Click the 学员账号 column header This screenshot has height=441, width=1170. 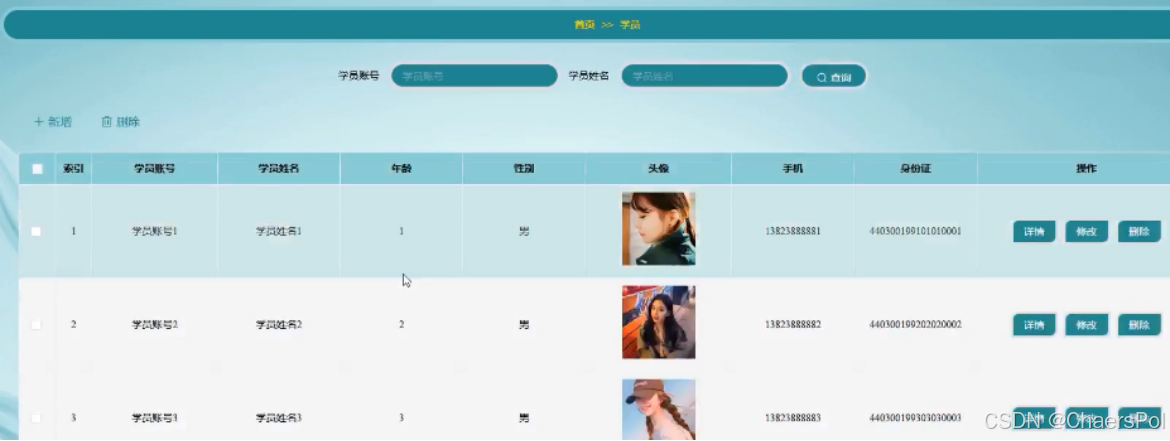point(154,169)
